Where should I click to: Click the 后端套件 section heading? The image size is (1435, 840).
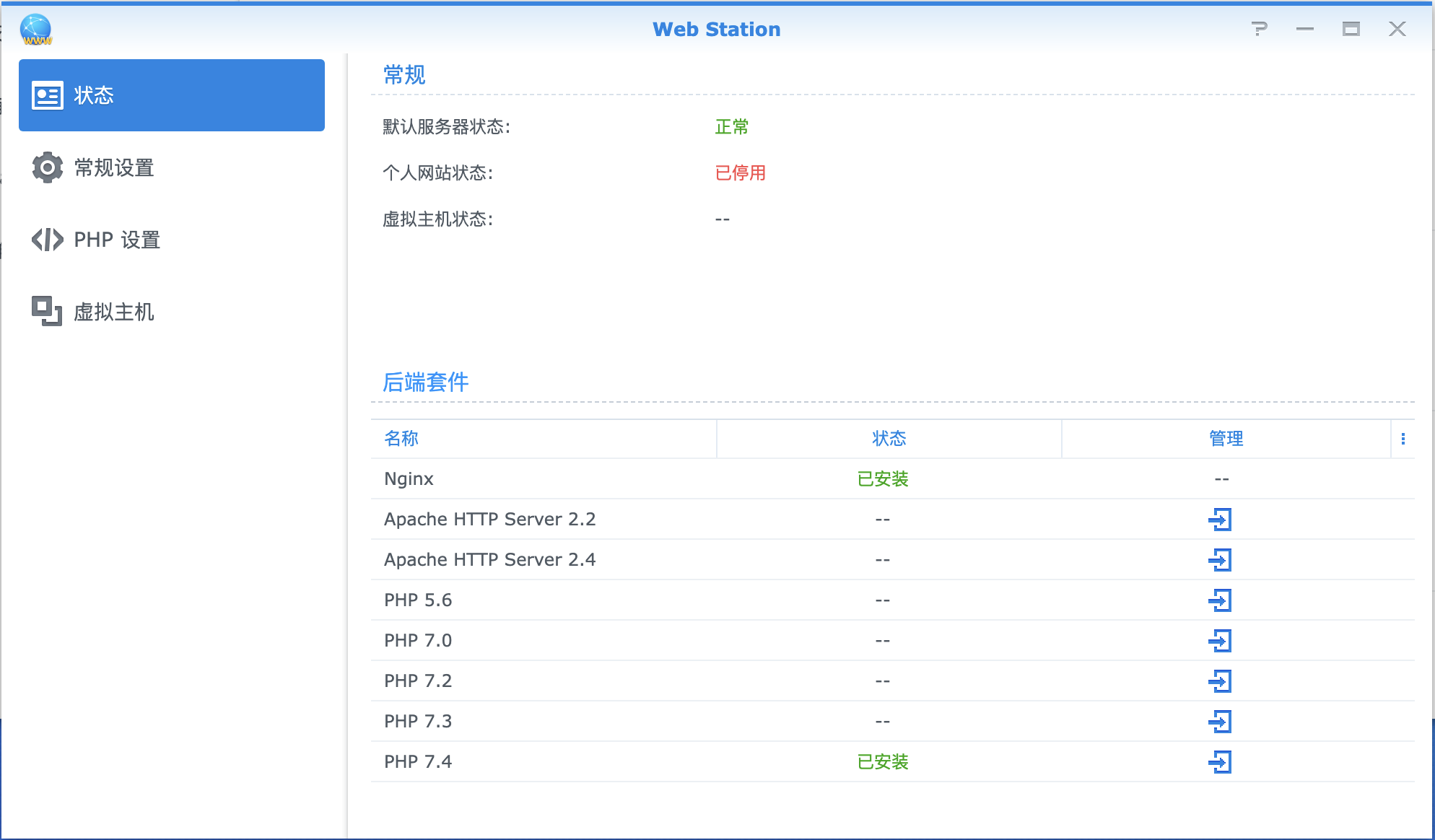[x=426, y=382]
